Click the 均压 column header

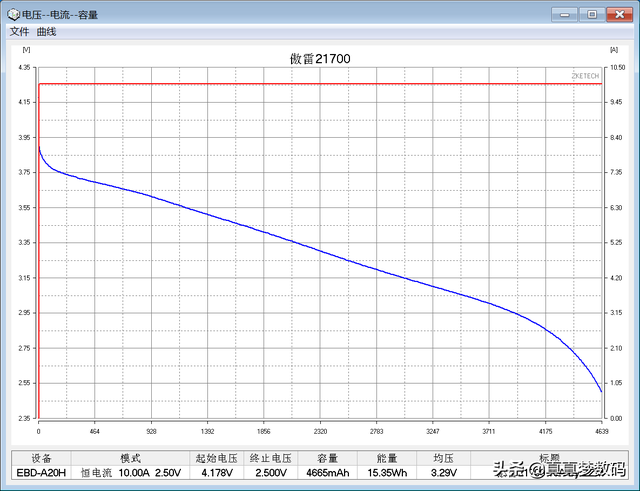pyautogui.click(x=443, y=458)
